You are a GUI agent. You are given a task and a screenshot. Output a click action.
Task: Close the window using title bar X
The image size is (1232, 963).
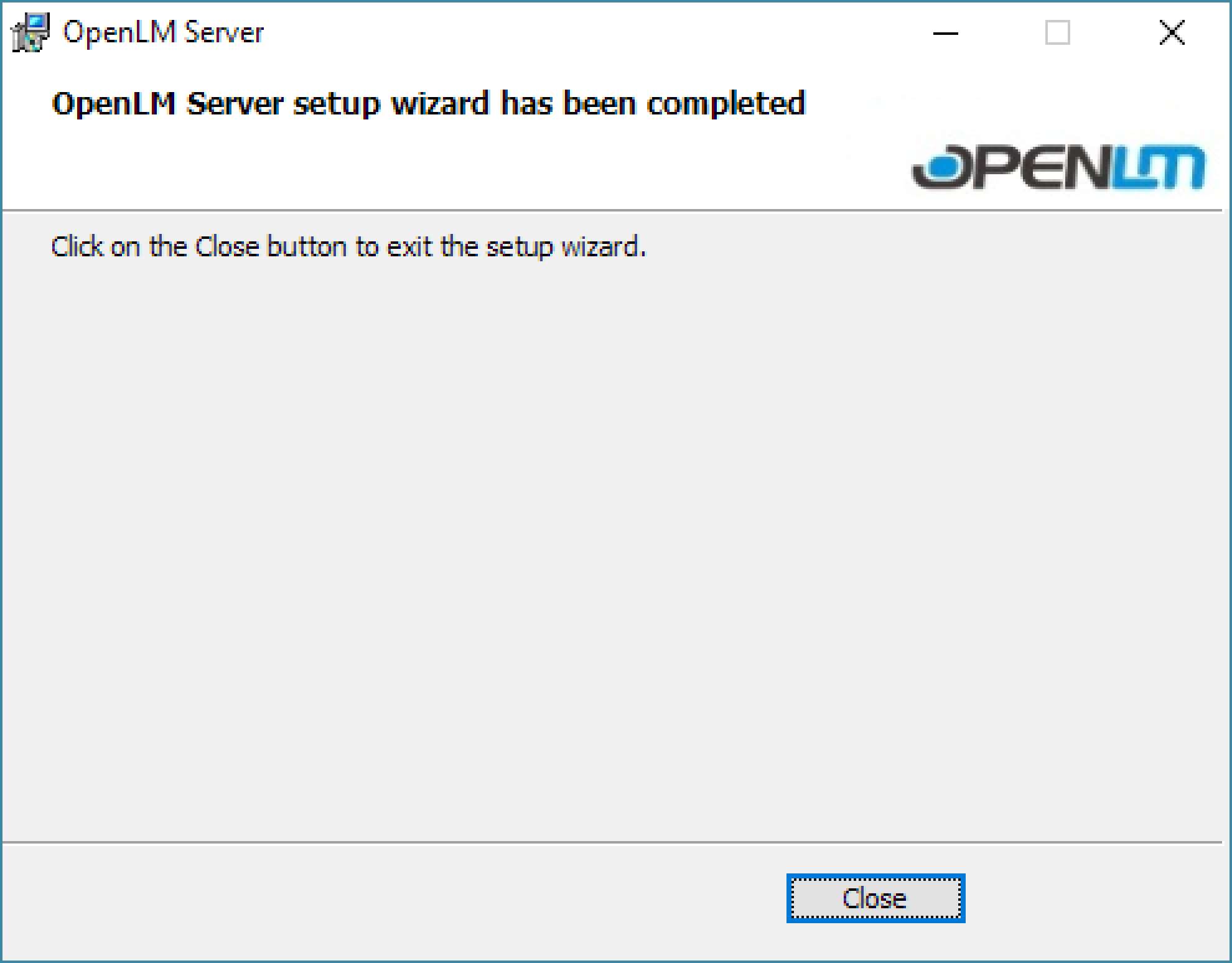(1172, 33)
